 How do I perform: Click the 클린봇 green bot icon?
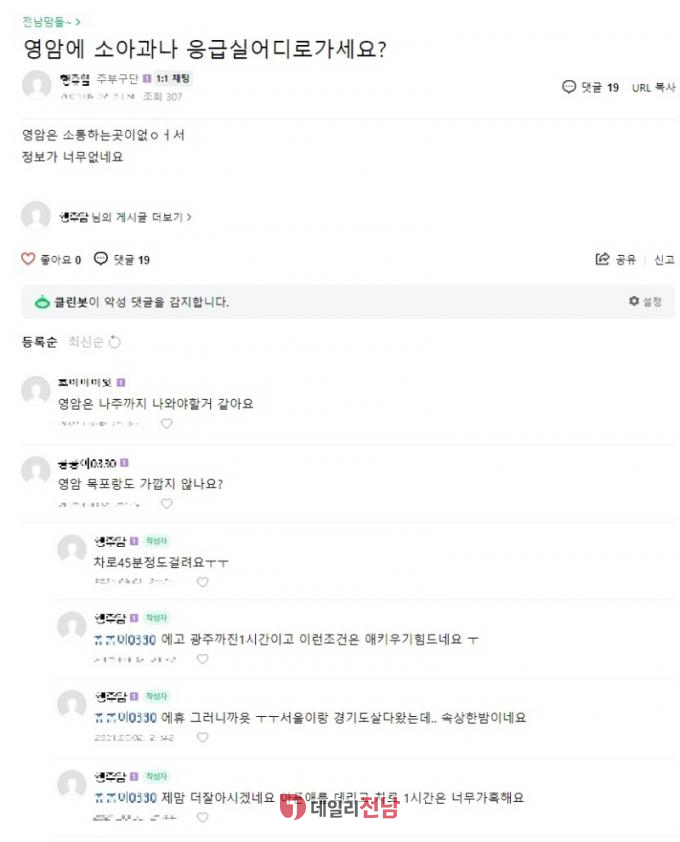click(x=42, y=302)
